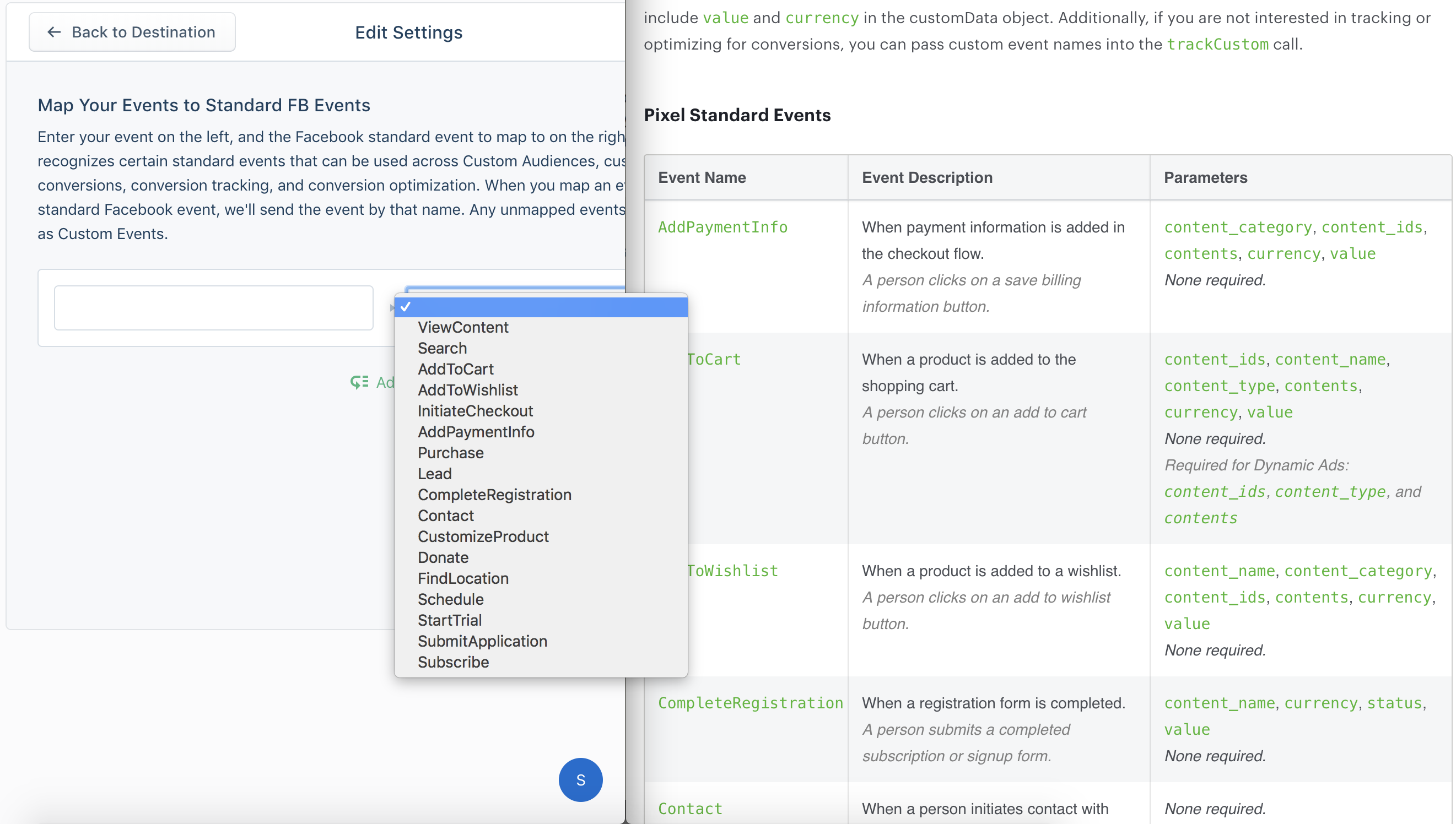Choose Purchase from the dropdown list
Screen dimensions: 1456x824
(x=450, y=453)
